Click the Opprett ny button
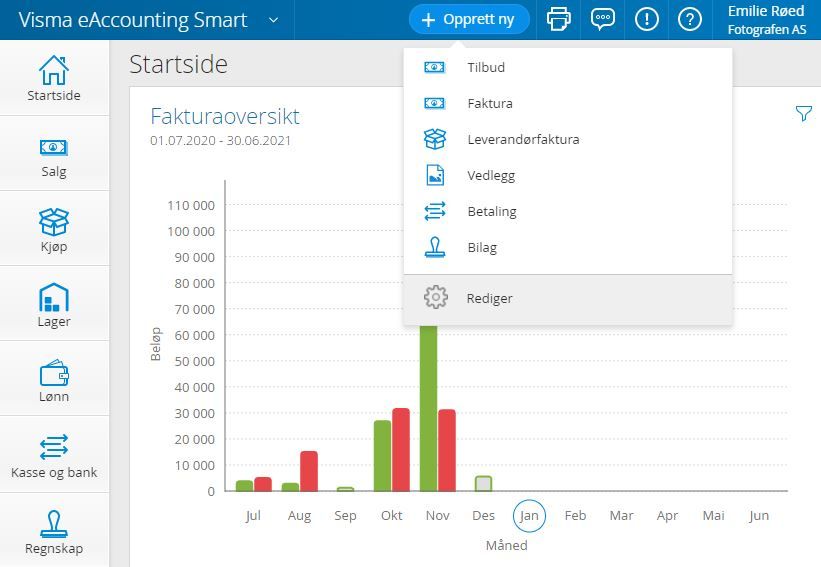821x567 pixels. pyautogui.click(x=469, y=19)
